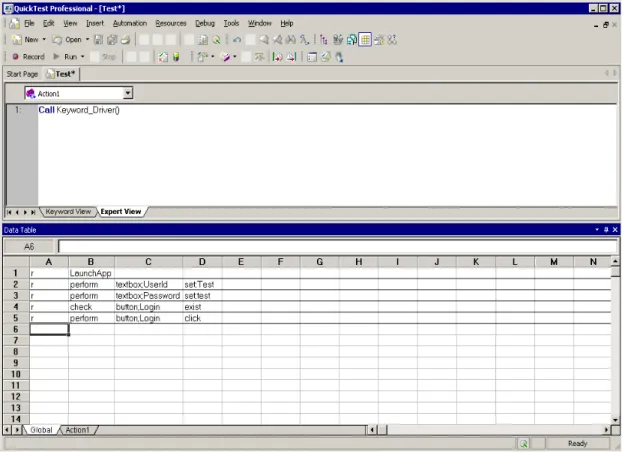This screenshot has height=452, width=622.
Task: Click the Data Table formula input bar
Action: pos(338,247)
